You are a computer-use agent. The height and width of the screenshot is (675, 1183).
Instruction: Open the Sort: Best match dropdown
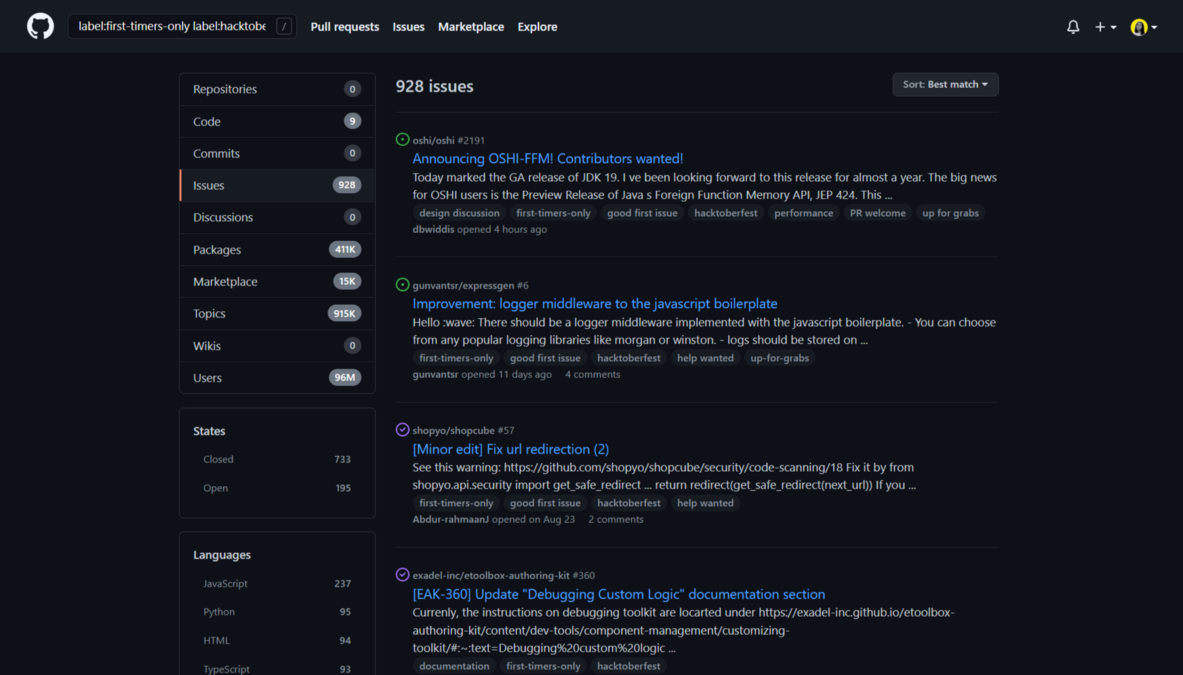[x=945, y=84]
